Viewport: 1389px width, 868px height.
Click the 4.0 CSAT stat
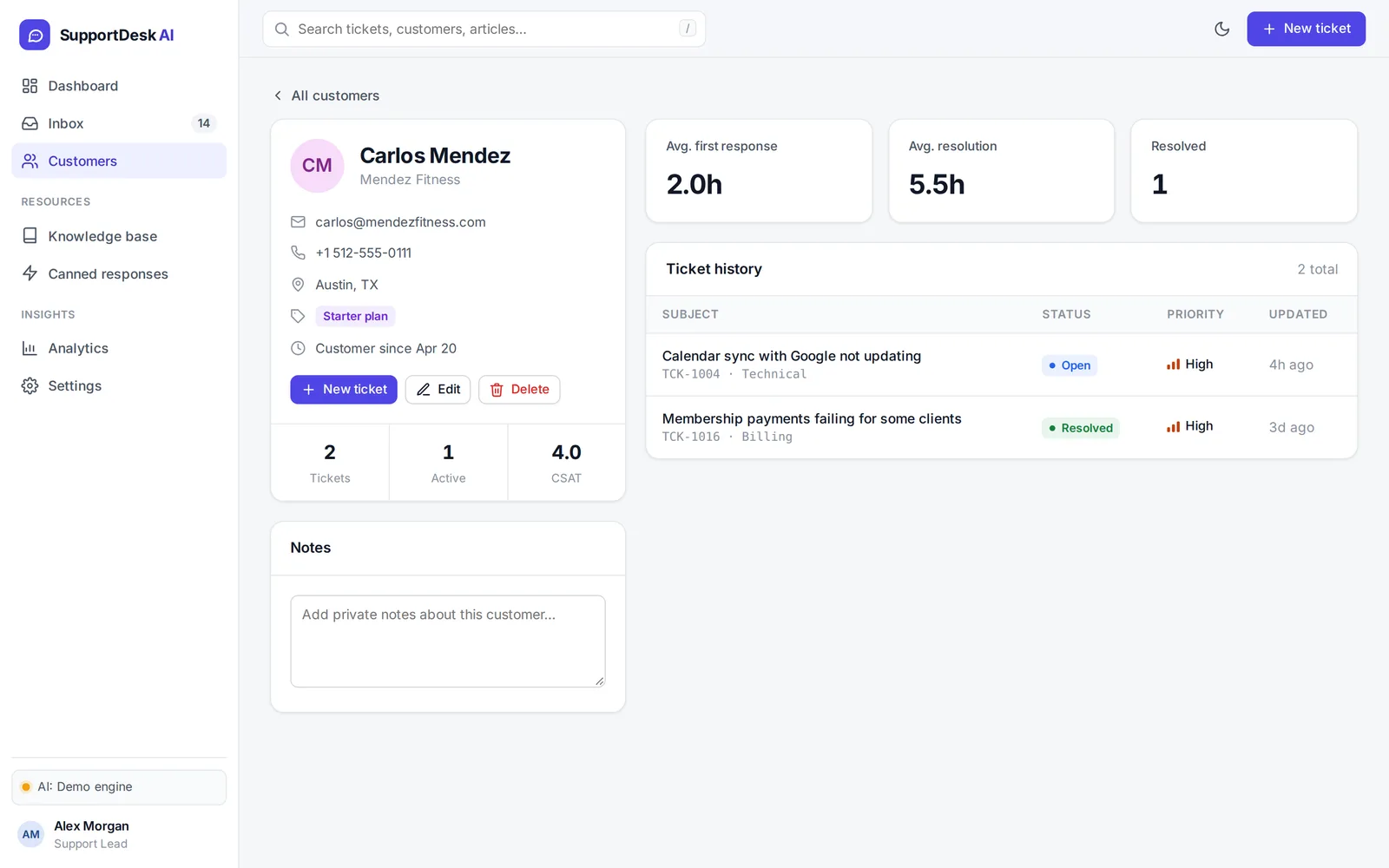(566, 463)
